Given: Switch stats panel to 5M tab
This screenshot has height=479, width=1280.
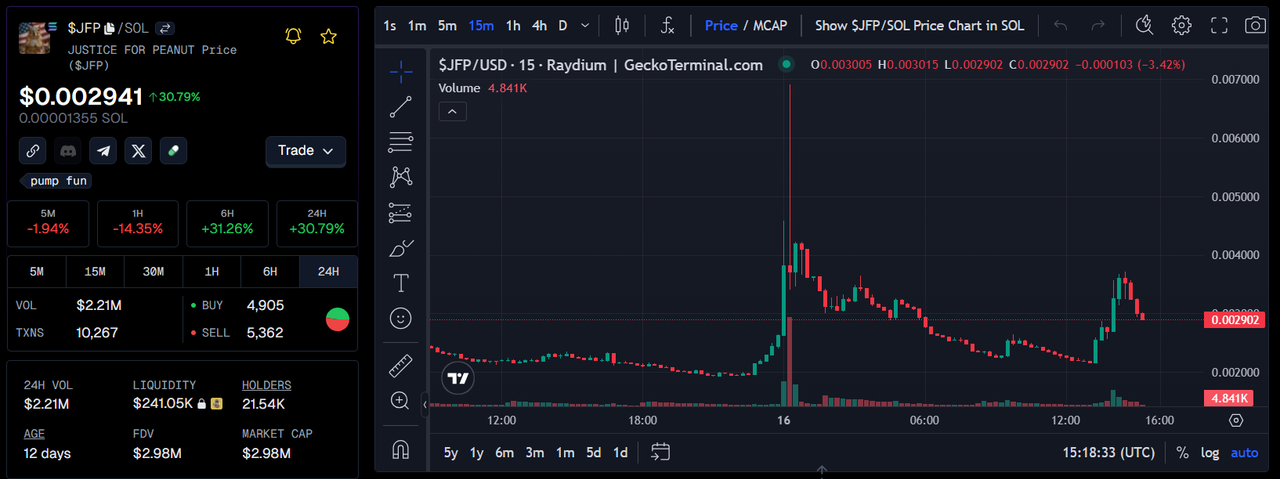Looking at the screenshot, I should [37, 272].
